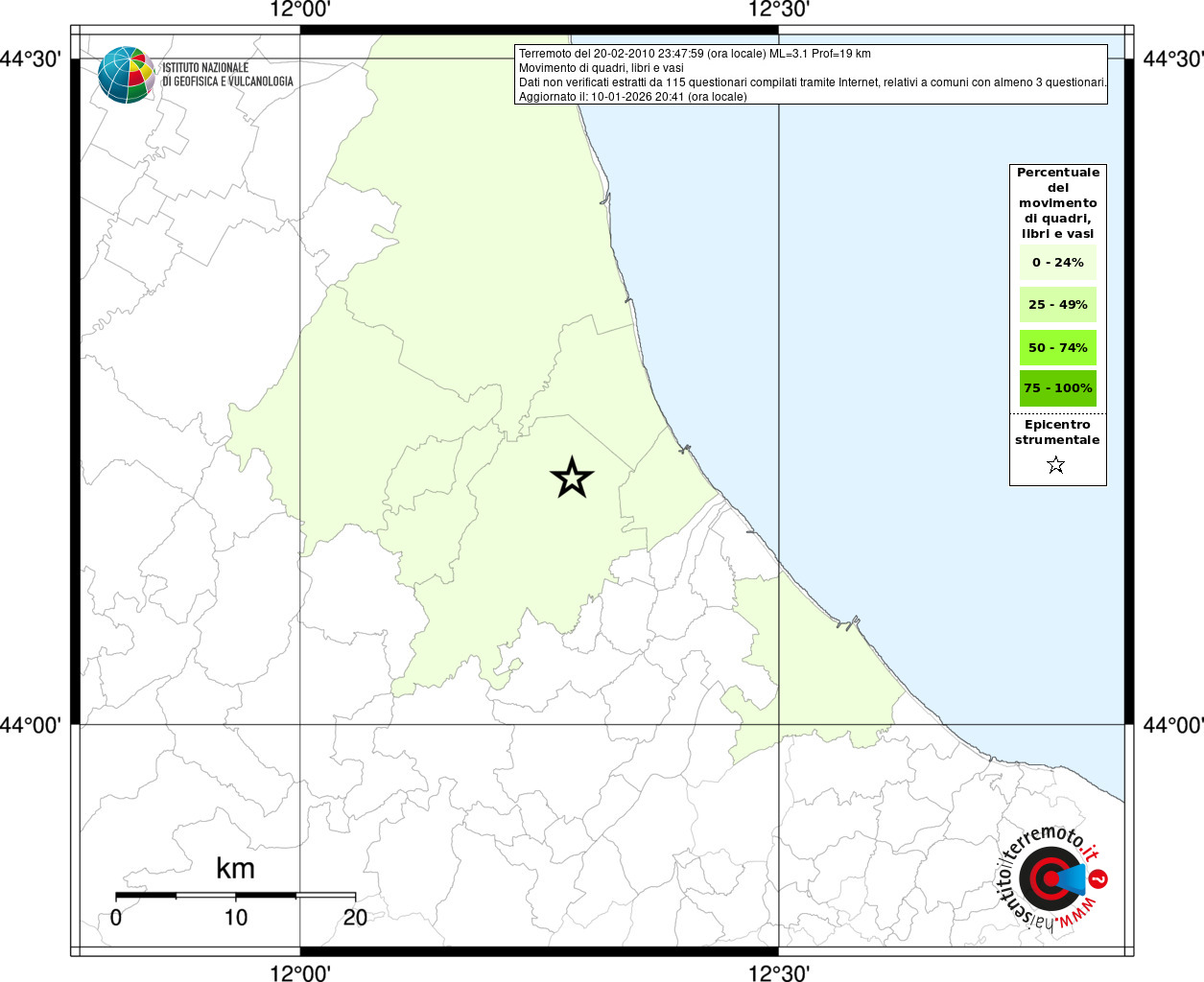This screenshot has width=1204, height=982.
Task: Click the legend title 'Percentuale del movimento'
Action: (1058, 203)
